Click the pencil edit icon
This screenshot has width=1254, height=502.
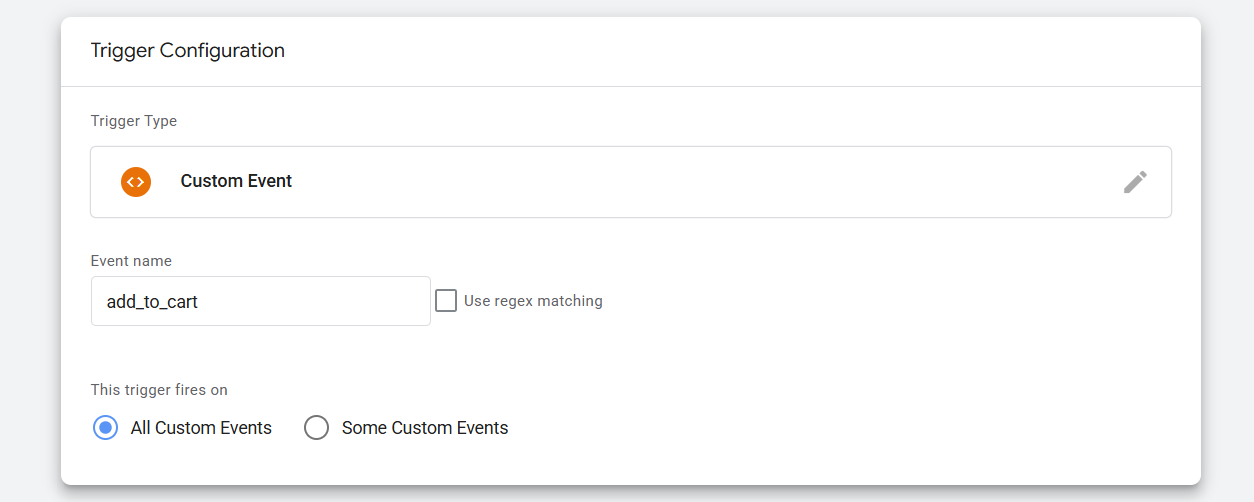1135,182
